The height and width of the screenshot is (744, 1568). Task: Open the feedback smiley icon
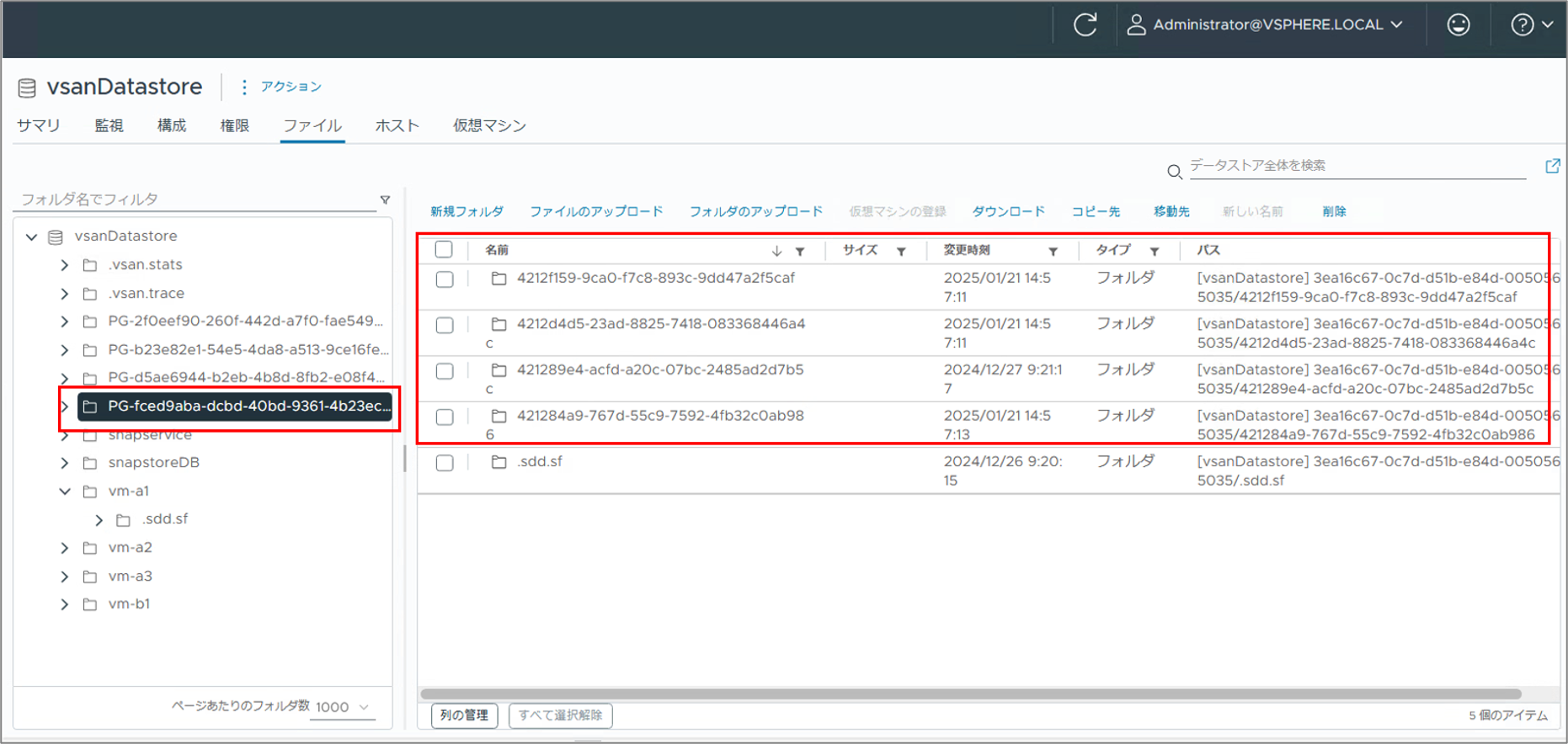(x=1458, y=24)
